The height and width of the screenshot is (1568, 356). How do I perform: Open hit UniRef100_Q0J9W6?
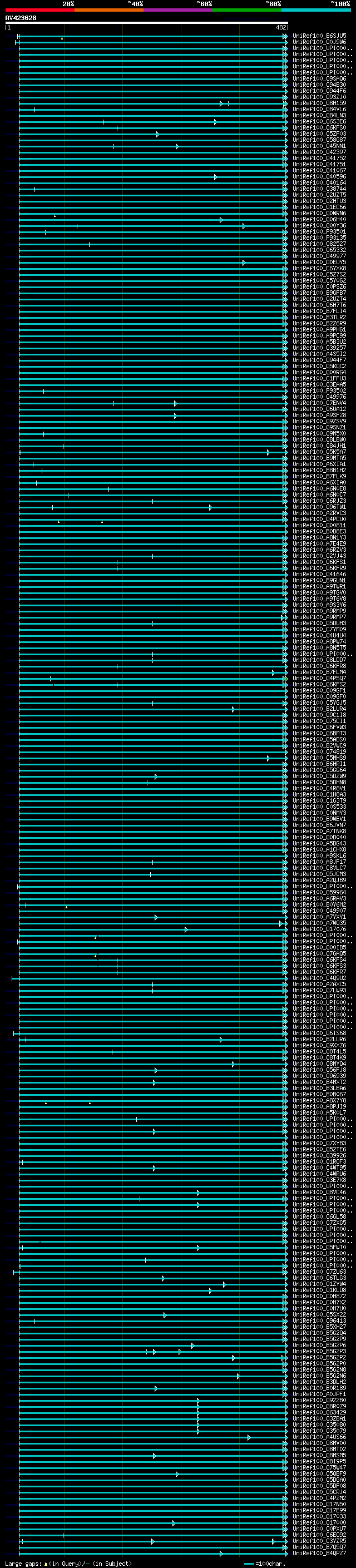pyautogui.click(x=319, y=42)
